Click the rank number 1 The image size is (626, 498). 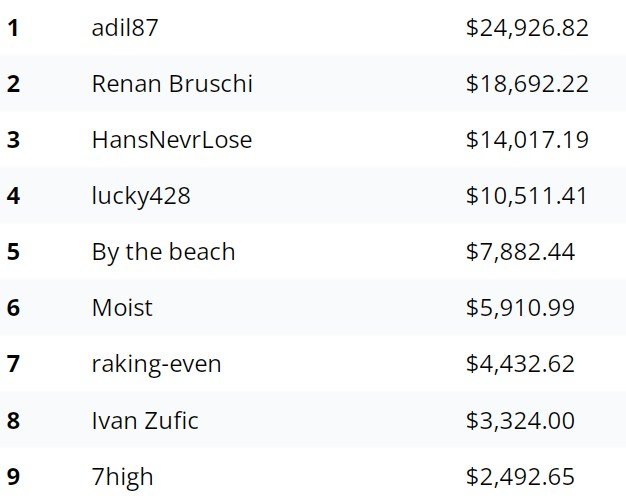pos(13,28)
